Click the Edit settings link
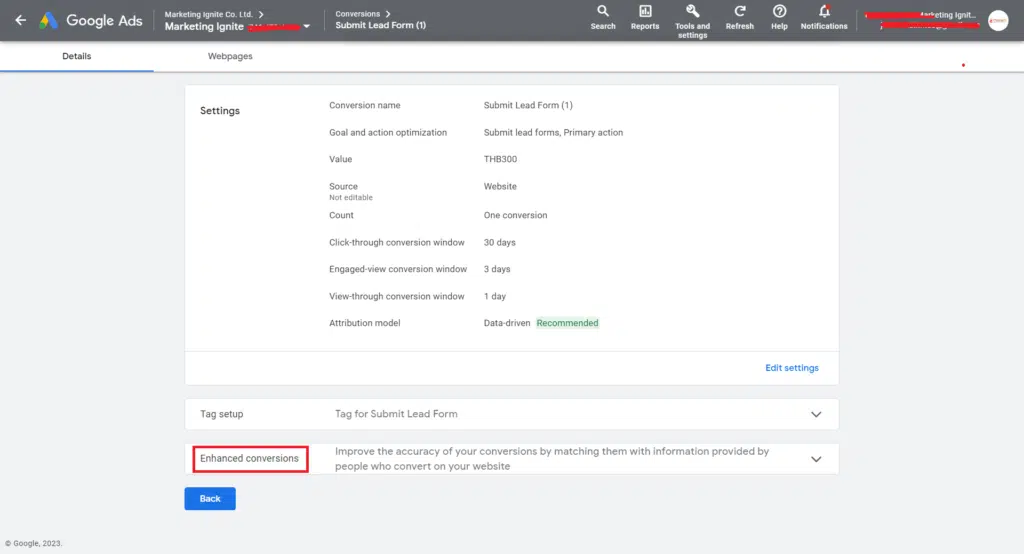Image resolution: width=1024 pixels, height=554 pixels. tap(792, 368)
